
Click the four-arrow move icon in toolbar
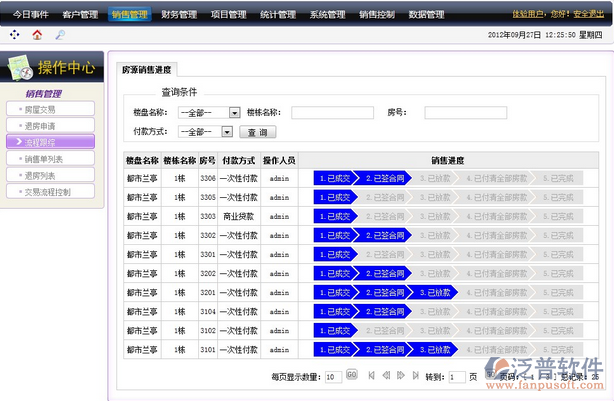[14, 34]
